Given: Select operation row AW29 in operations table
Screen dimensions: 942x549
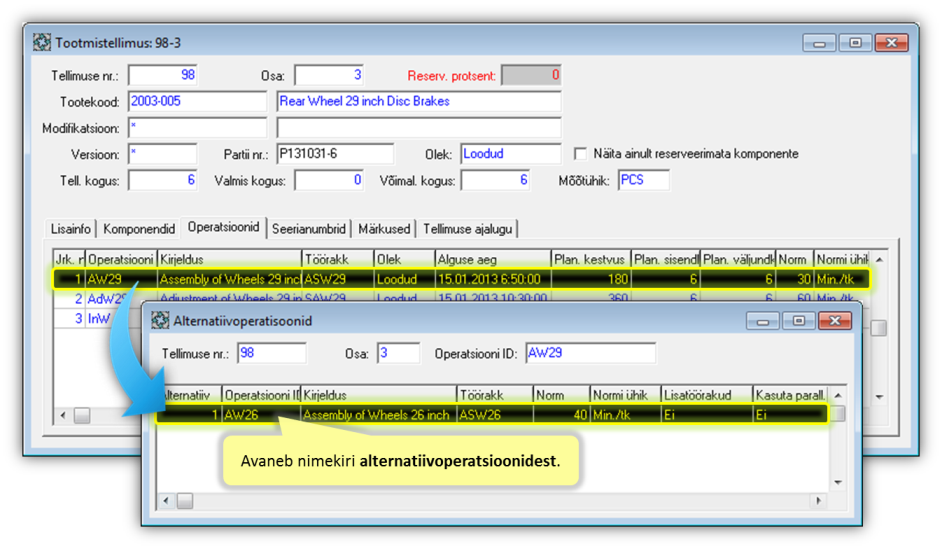Looking at the screenshot, I should point(461,279).
